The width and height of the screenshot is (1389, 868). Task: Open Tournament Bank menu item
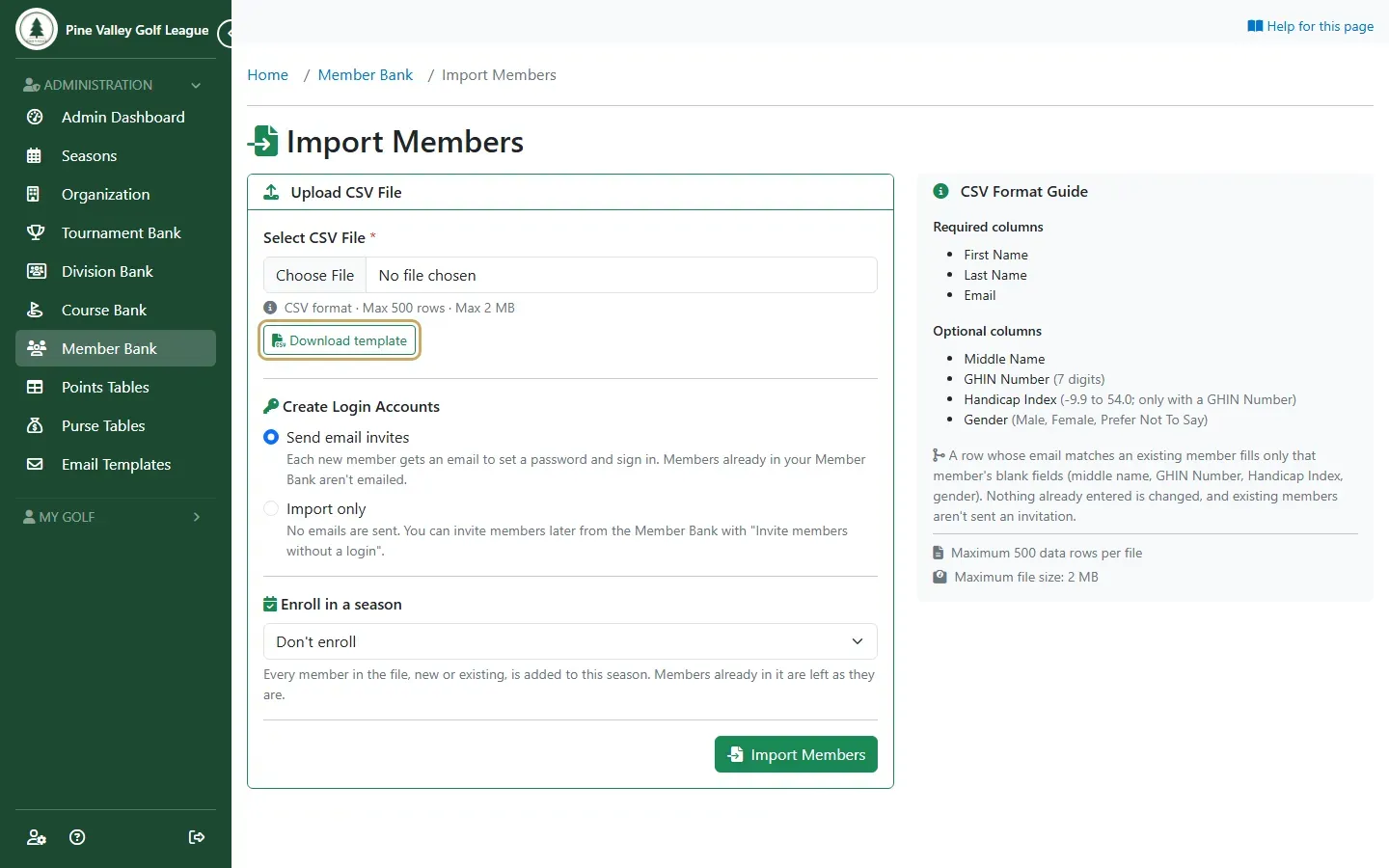[x=116, y=232]
